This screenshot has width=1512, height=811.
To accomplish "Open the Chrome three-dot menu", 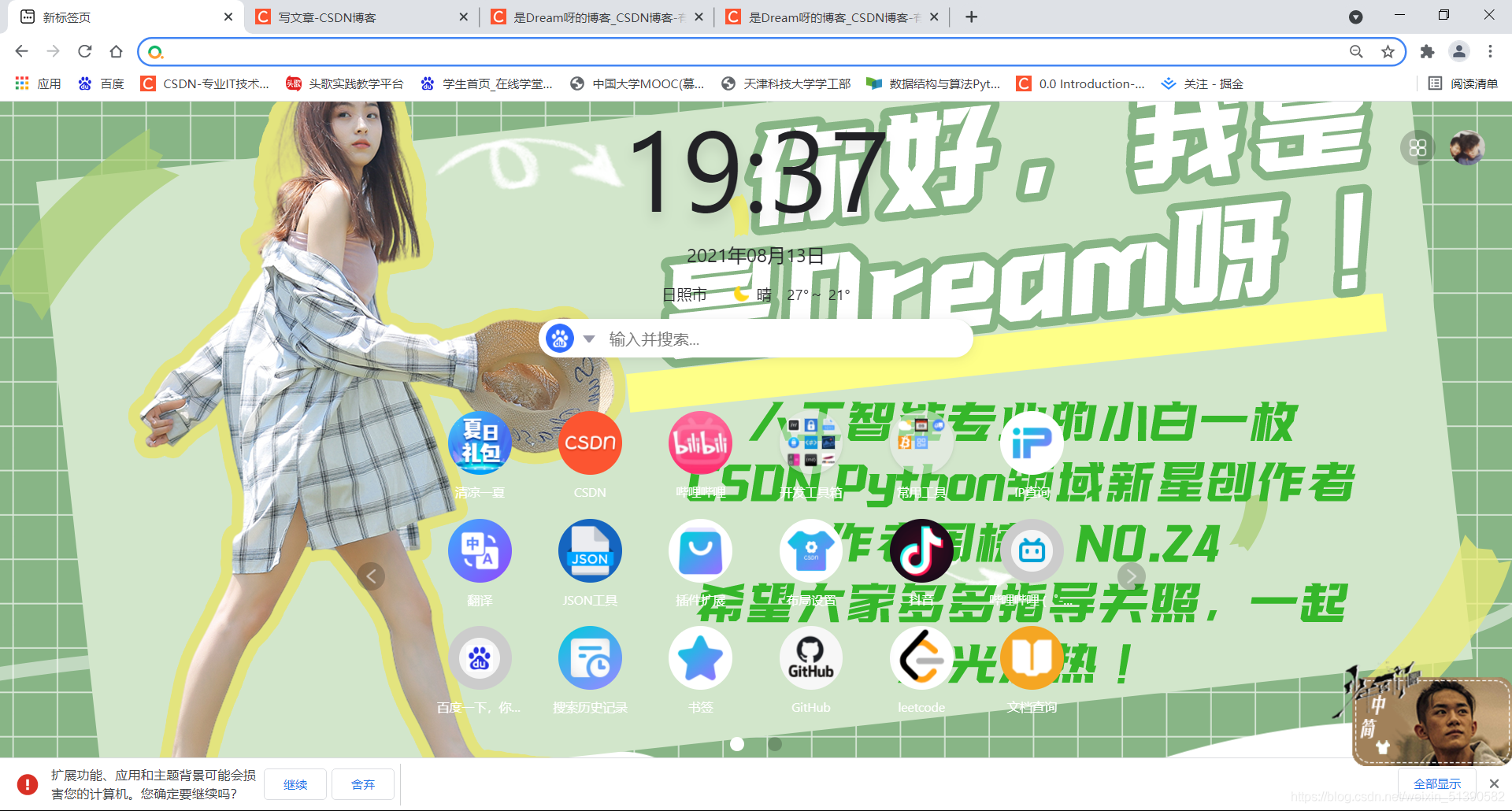I will click(x=1490, y=52).
